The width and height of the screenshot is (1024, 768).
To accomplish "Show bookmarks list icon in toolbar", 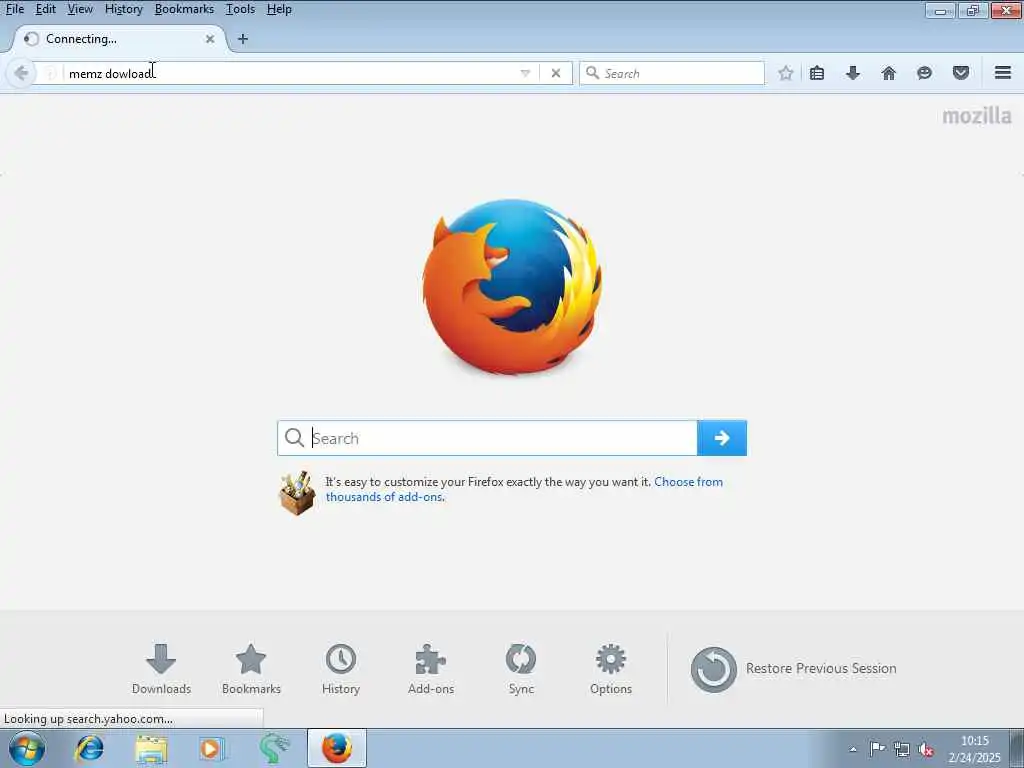I will (817, 73).
